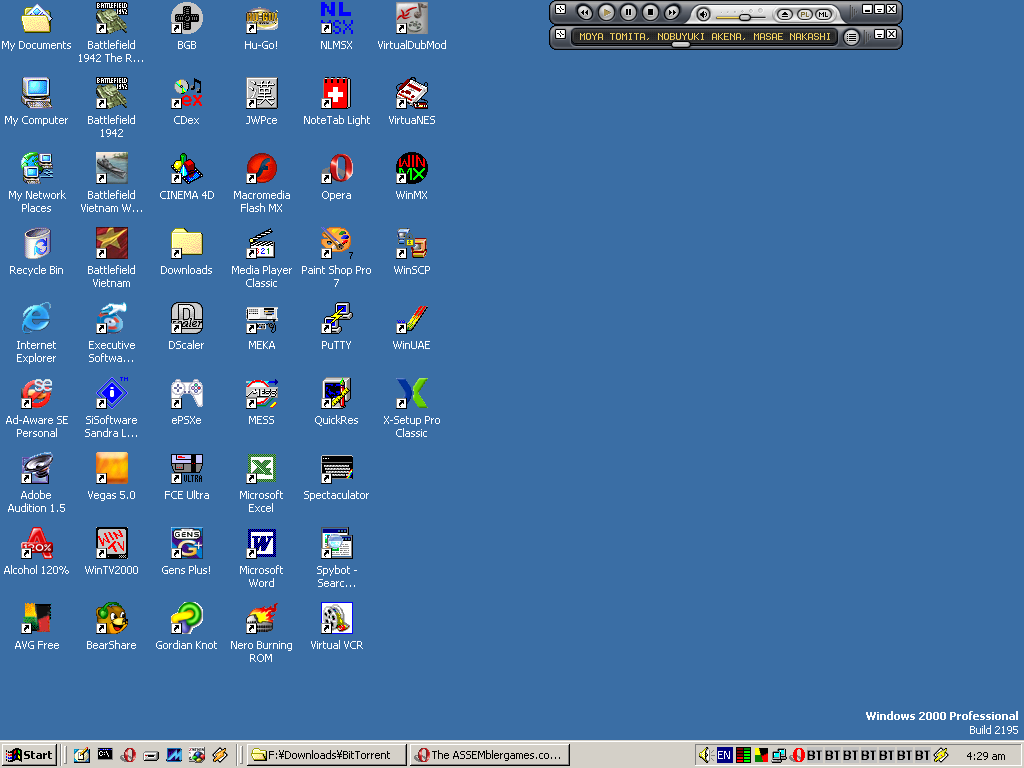Mute Winamp with the speaker button
This screenshot has width=1024, height=768.
tap(703, 14)
